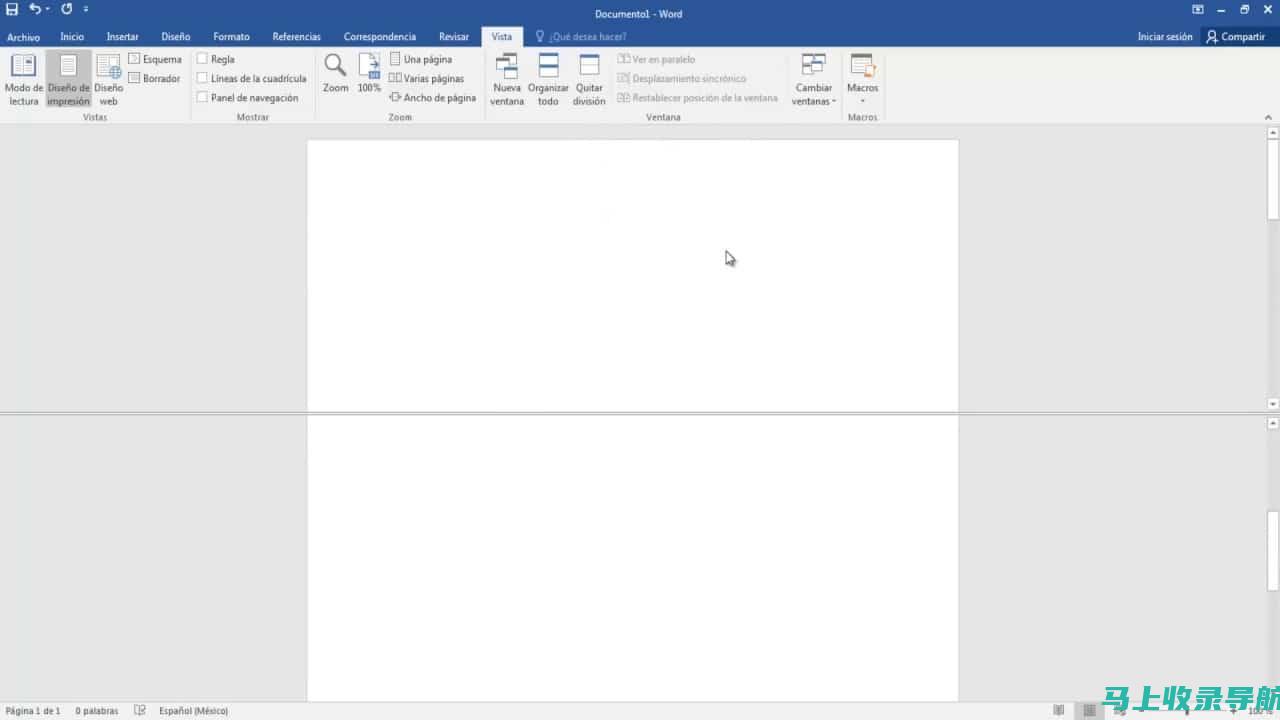Open Customize Quick Access Toolbar dropdown

click(86, 9)
